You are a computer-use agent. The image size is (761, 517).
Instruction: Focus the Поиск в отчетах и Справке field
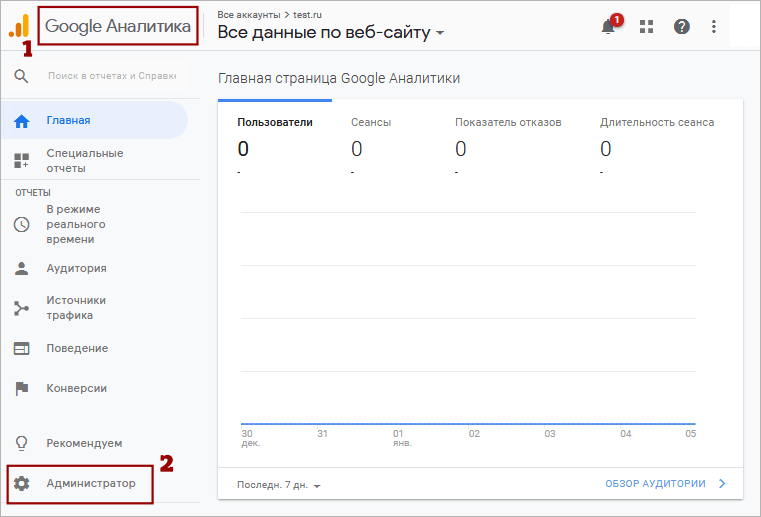pos(112,76)
